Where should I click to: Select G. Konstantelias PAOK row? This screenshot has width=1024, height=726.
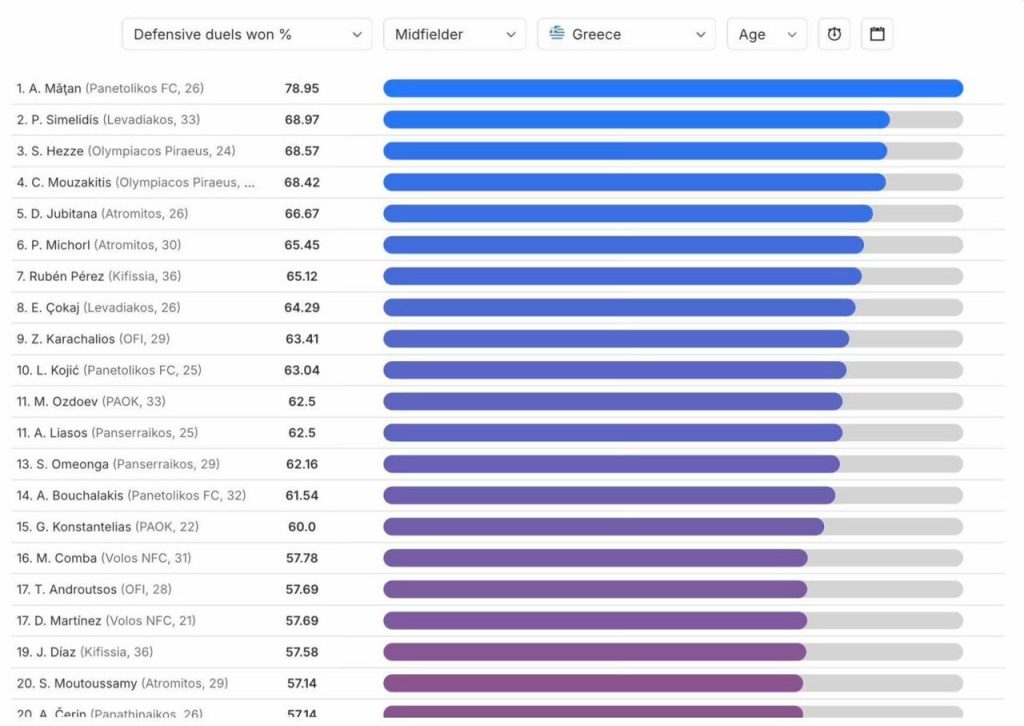tap(507, 527)
